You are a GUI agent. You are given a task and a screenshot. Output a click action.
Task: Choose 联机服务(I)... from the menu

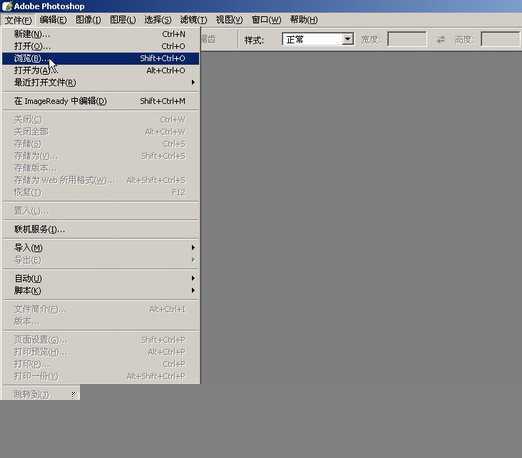pyautogui.click(x=101, y=229)
